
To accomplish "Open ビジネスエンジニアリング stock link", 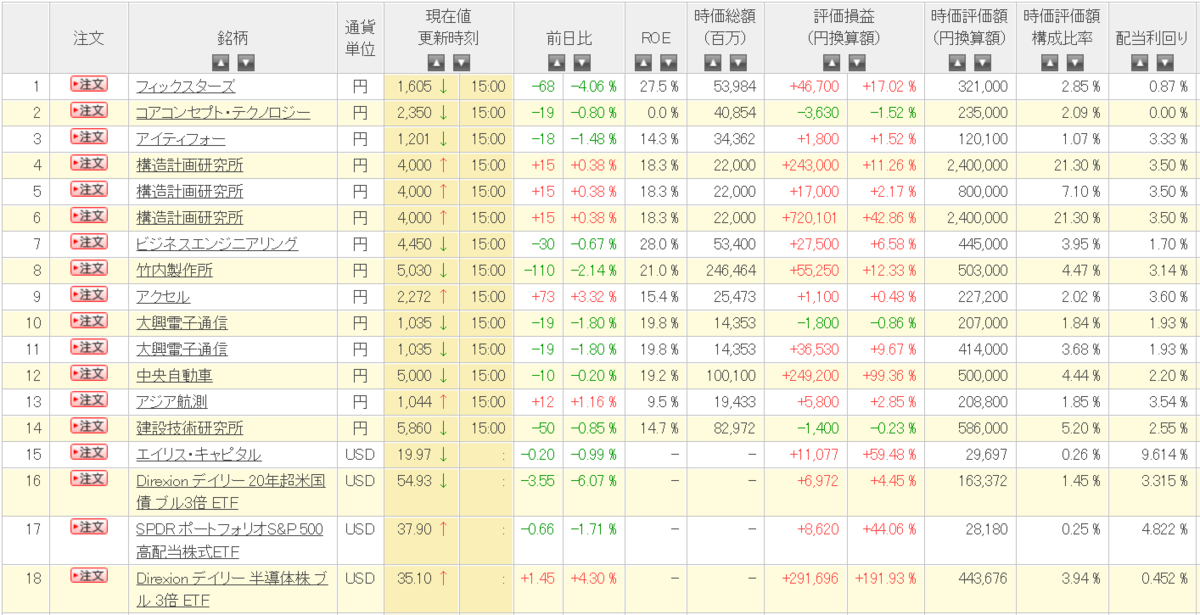I will [x=217, y=244].
